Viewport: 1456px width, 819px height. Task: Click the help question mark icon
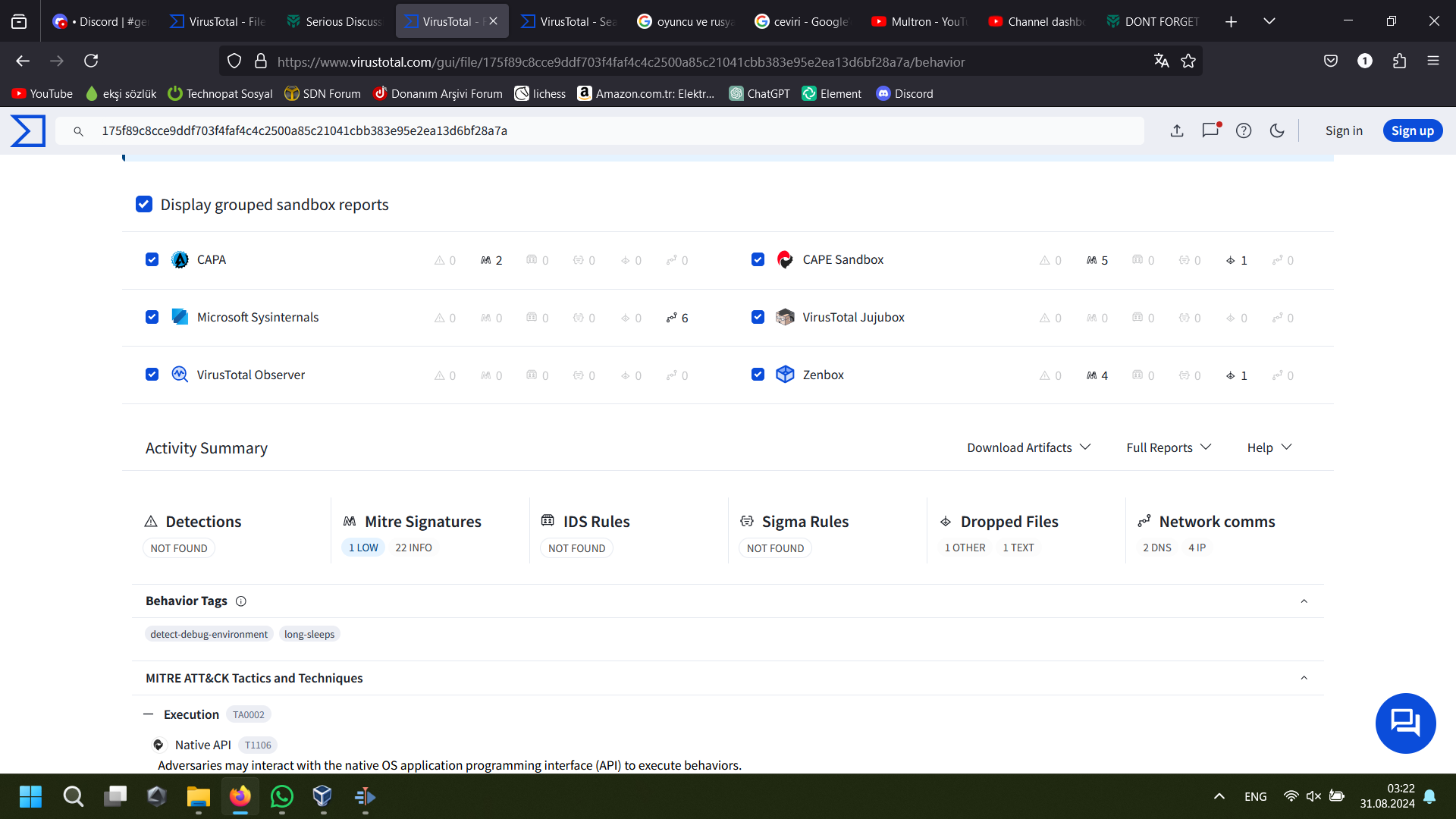click(x=1244, y=130)
